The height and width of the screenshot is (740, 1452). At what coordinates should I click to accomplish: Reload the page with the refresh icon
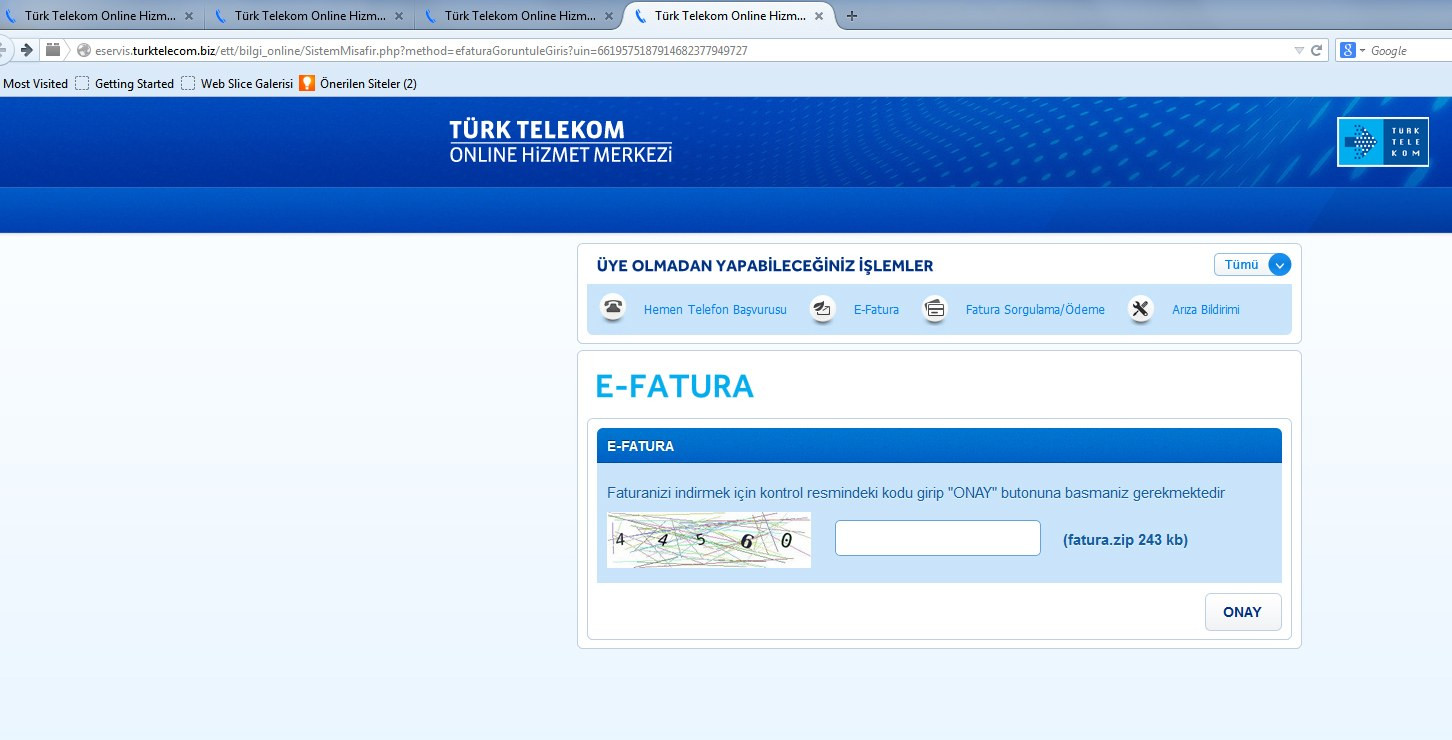click(x=1317, y=50)
